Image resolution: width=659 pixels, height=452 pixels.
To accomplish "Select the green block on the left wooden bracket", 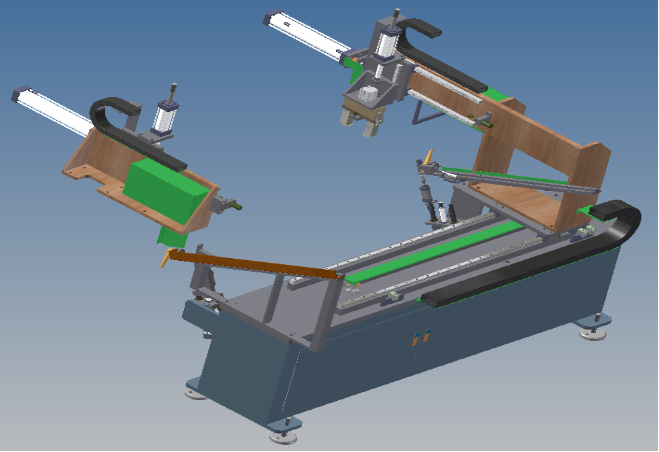I will coord(166,193).
